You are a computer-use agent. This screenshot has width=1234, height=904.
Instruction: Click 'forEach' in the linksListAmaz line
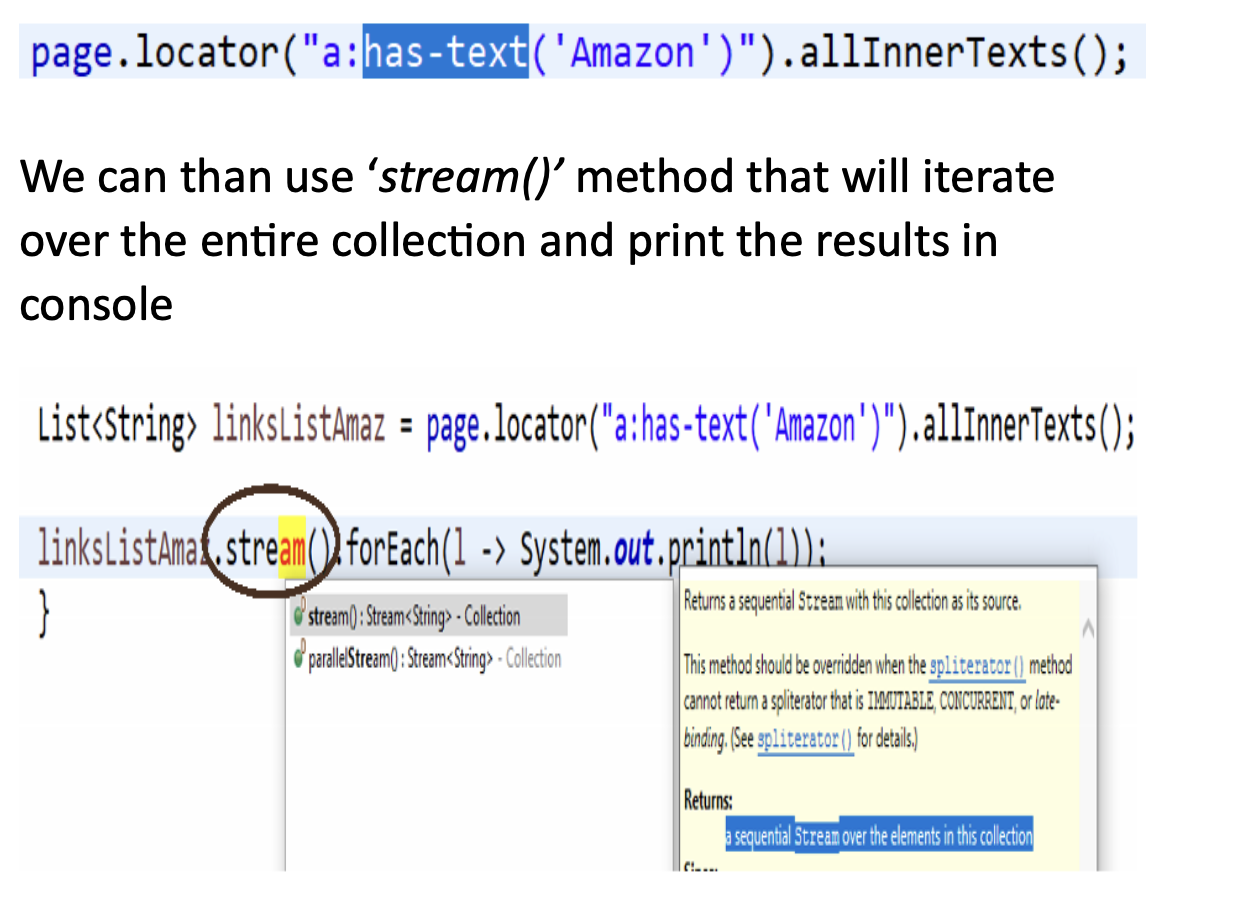point(395,550)
